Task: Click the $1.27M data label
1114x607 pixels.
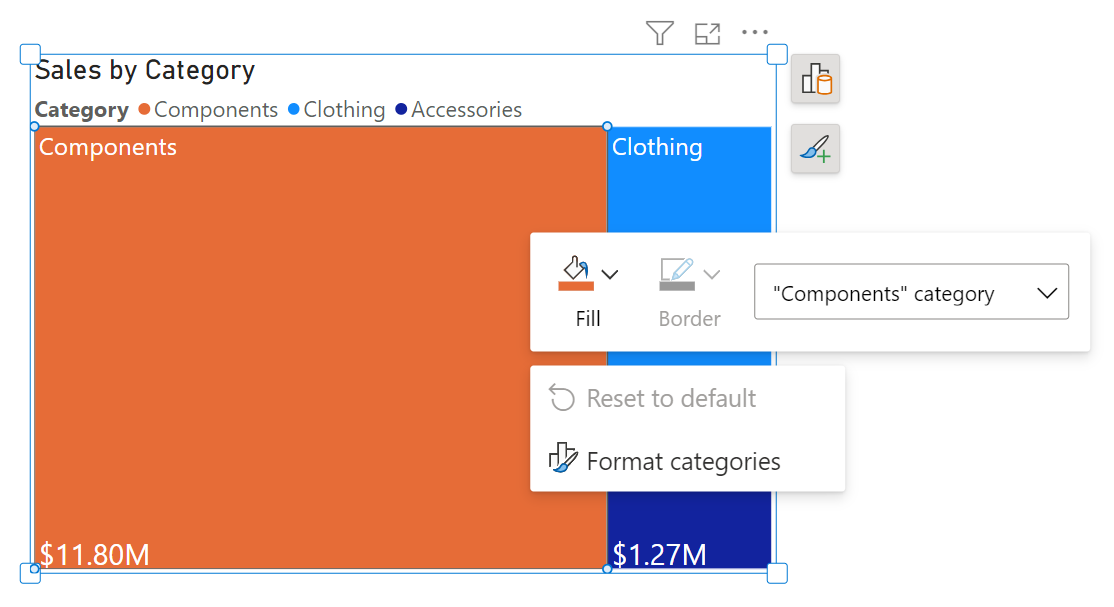Action: coord(659,554)
